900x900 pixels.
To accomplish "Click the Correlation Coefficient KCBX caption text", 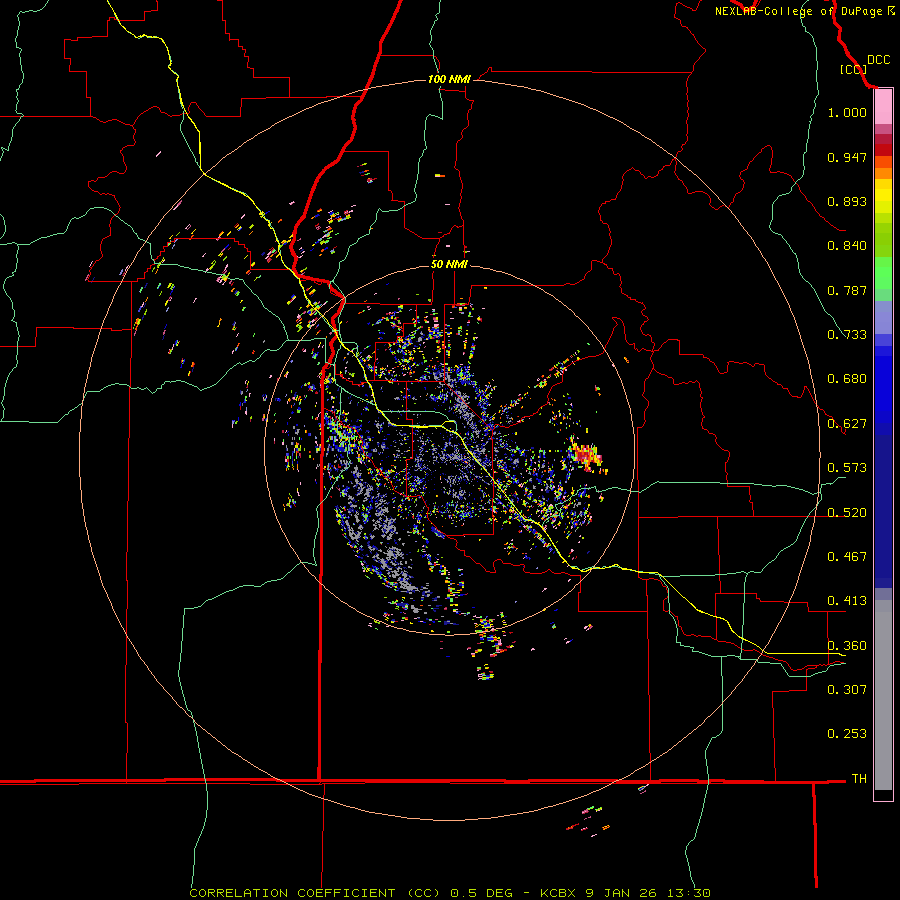I will point(450,893).
